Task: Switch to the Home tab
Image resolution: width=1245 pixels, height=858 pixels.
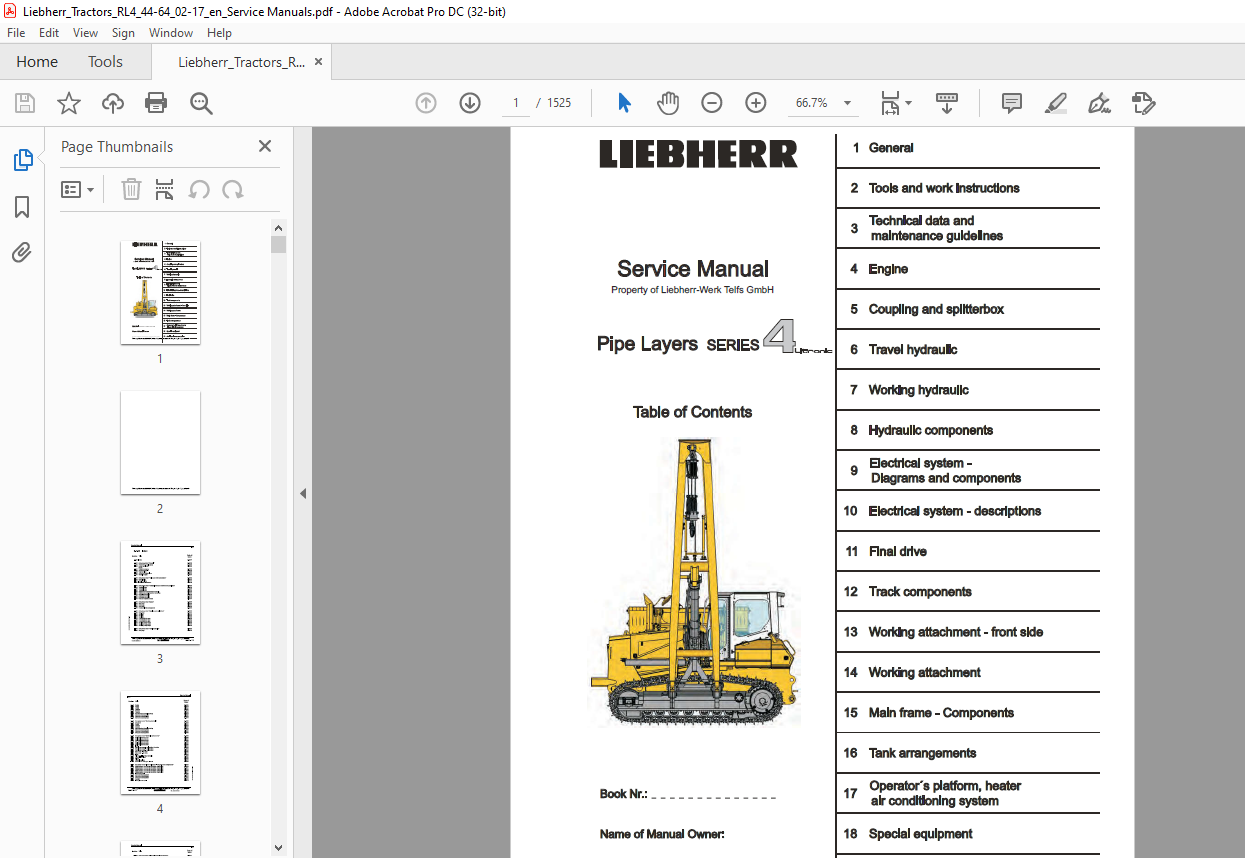Action: pyautogui.click(x=37, y=62)
